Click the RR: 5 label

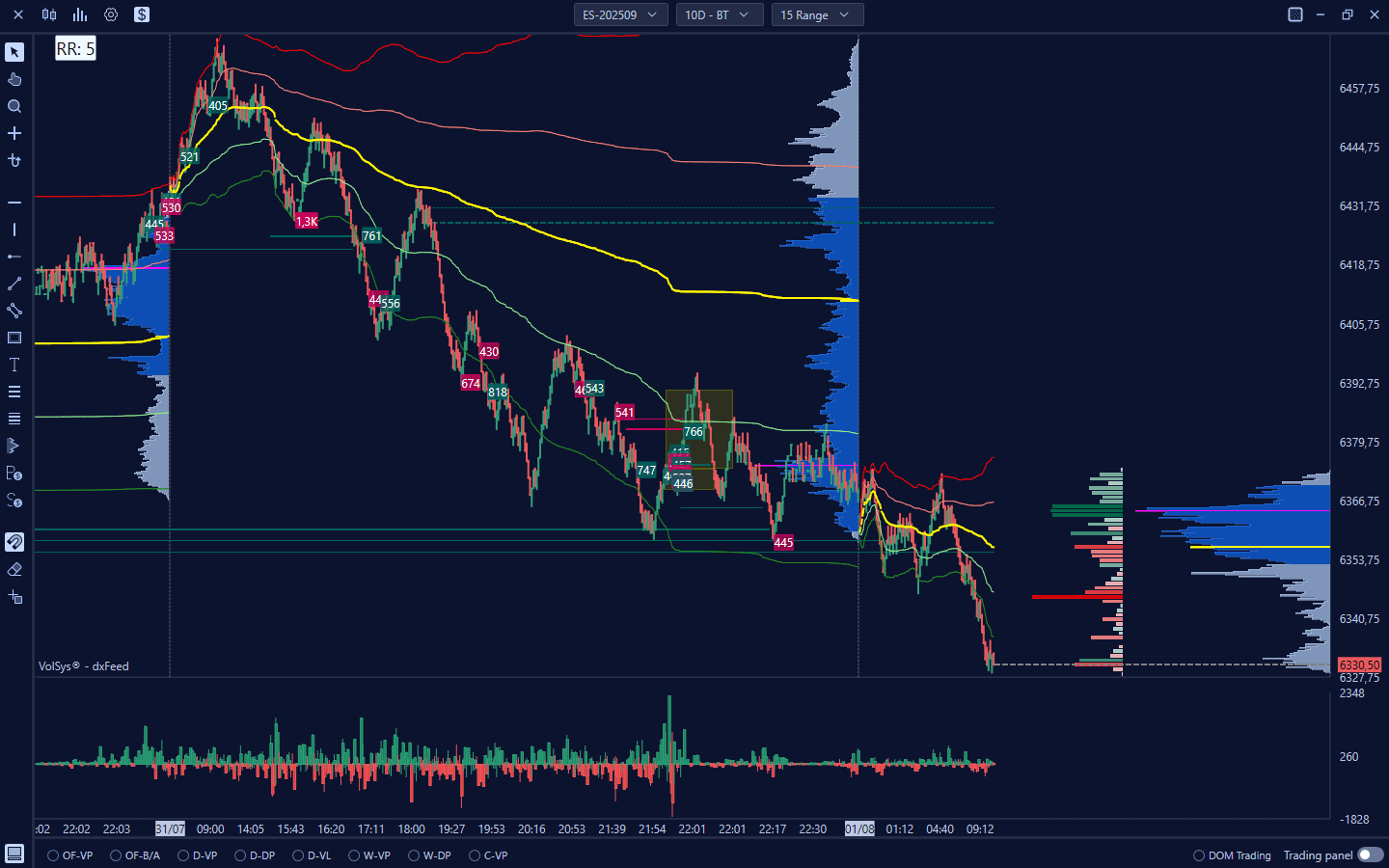point(75,49)
